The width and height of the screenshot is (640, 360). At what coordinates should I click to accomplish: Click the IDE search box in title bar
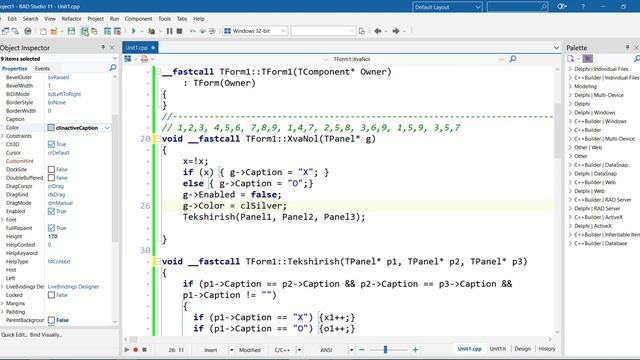pyautogui.click(x=517, y=7)
